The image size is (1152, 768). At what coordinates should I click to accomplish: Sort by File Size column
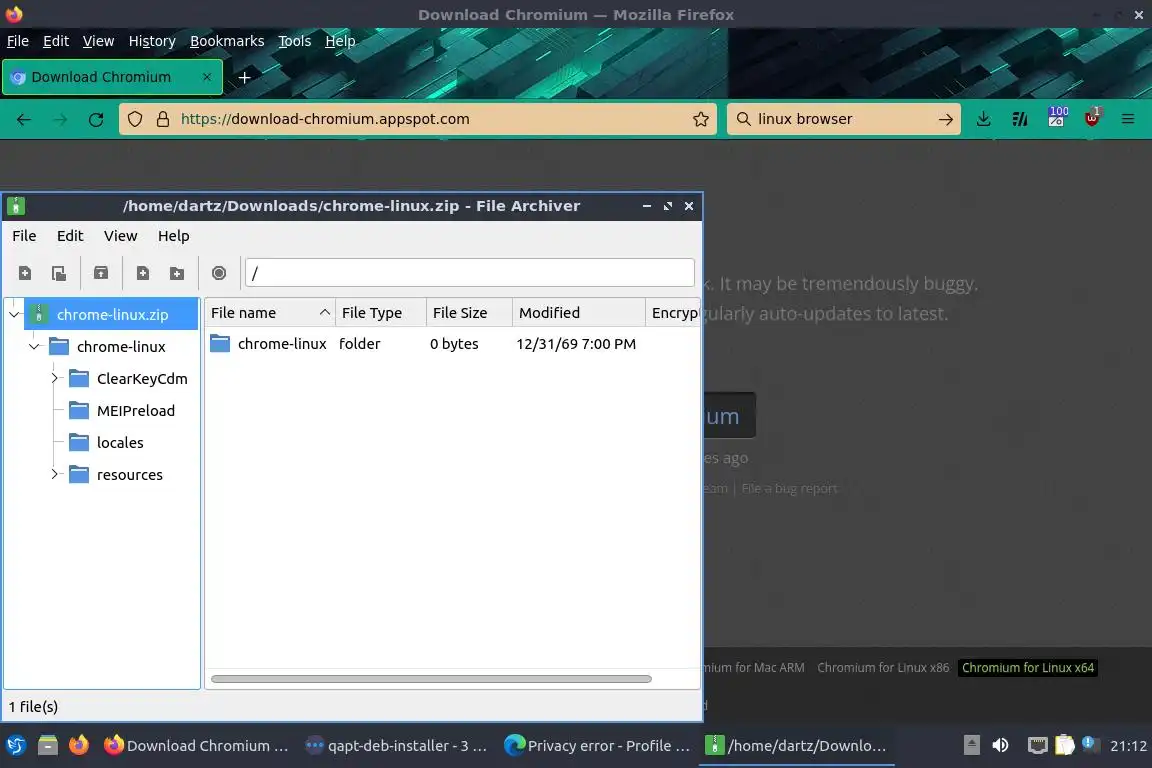469,313
